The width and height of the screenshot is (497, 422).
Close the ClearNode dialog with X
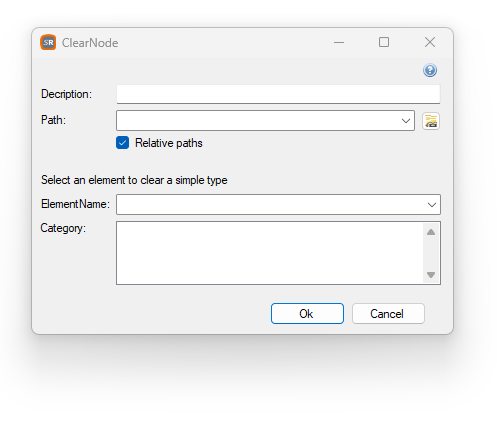click(430, 42)
